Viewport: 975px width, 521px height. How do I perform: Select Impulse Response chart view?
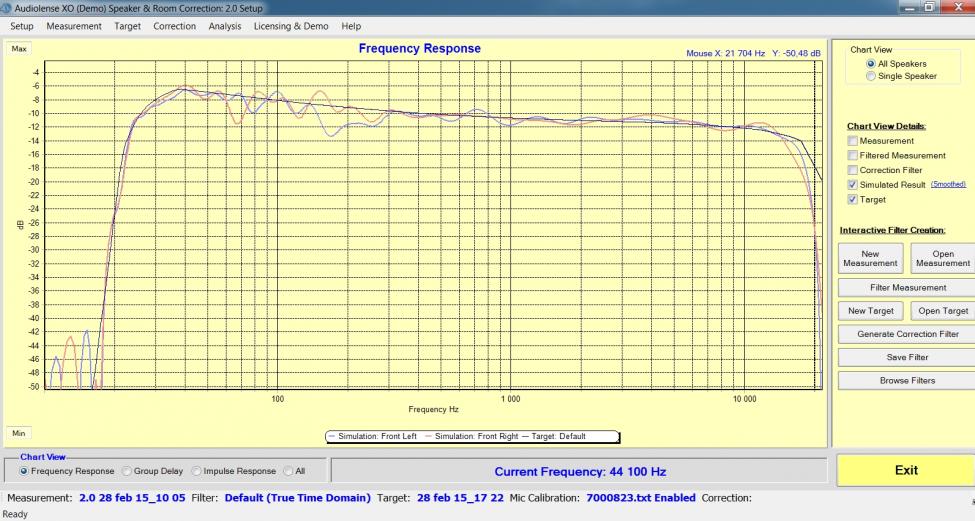196,471
